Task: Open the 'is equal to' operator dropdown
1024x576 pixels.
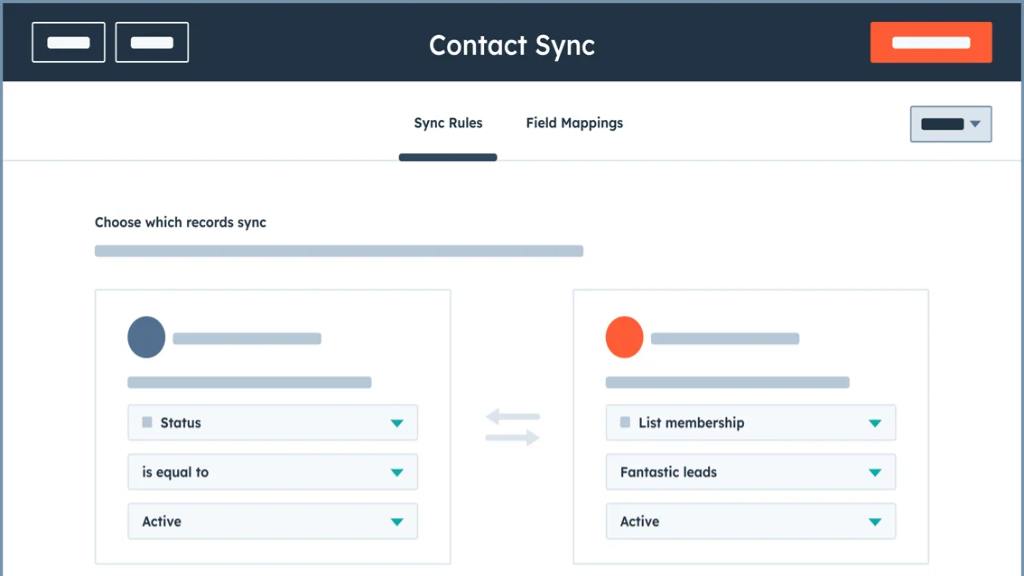Action: (x=272, y=472)
